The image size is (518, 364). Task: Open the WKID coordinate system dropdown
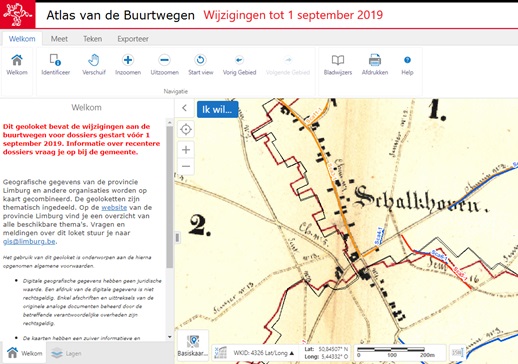click(x=264, y=353)
